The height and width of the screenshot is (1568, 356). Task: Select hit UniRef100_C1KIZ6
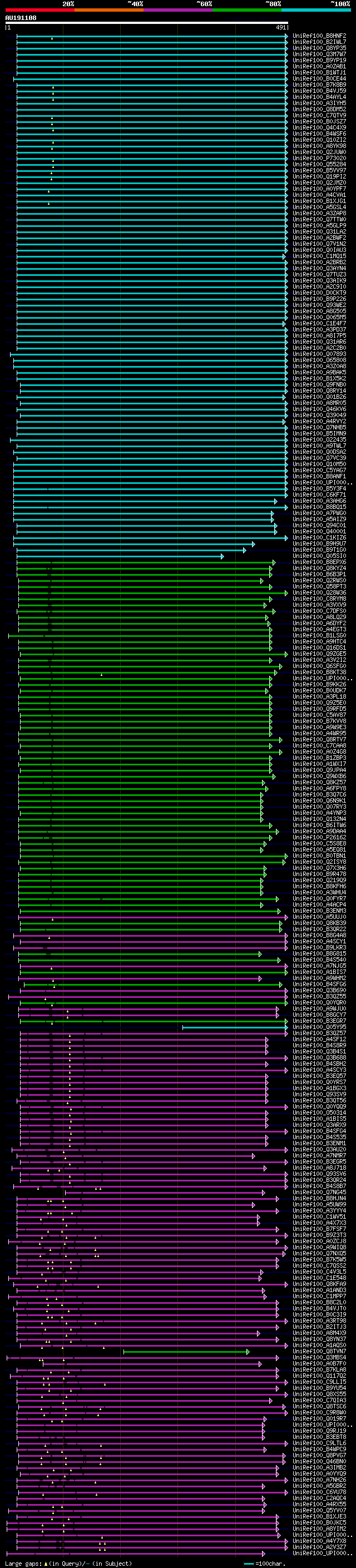(319, 537)
